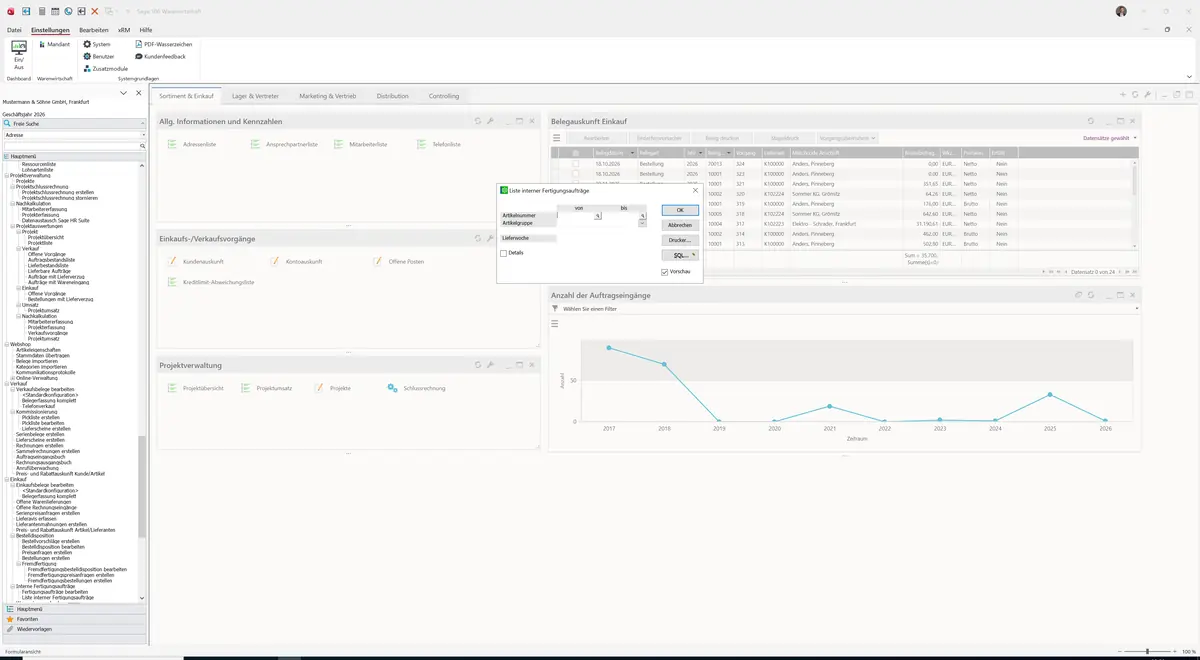
Task: Click the SQL... button
Action: tap(680, 255)
